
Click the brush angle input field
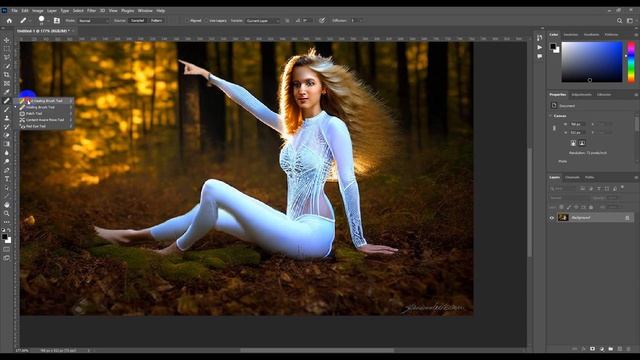[x=307, y=20]
